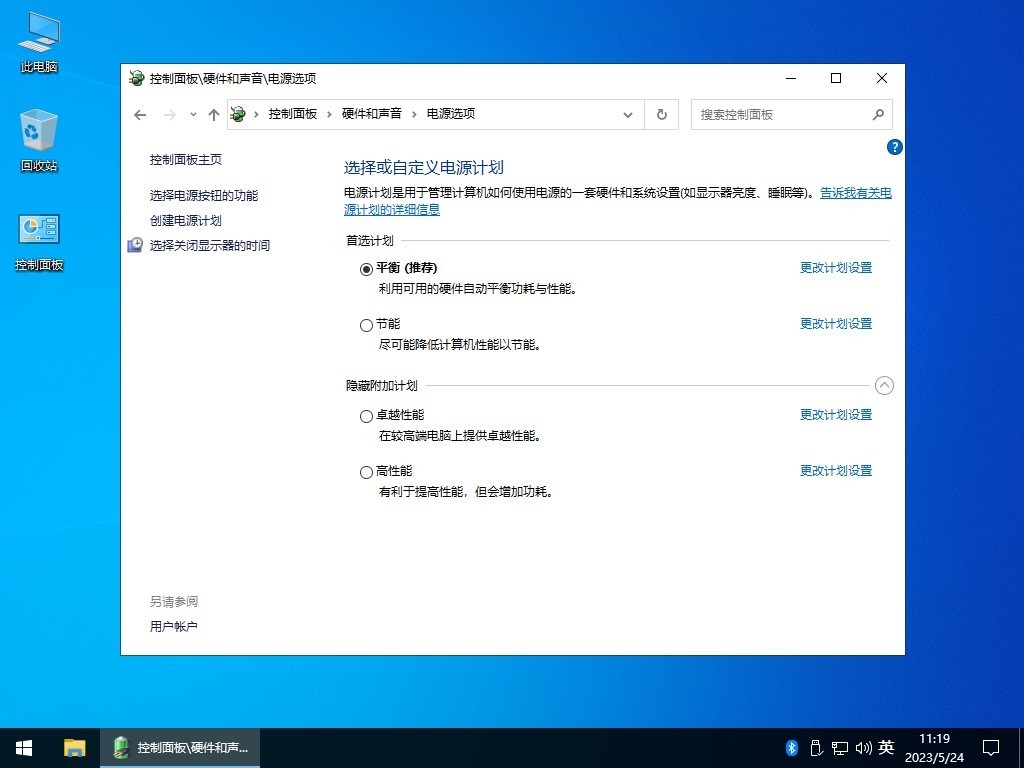Image resolution: width=1024 pixels, height=768 pixels.
Task: Open 更改计划设置 for the 平衡 plan
Action: [836, 267]
